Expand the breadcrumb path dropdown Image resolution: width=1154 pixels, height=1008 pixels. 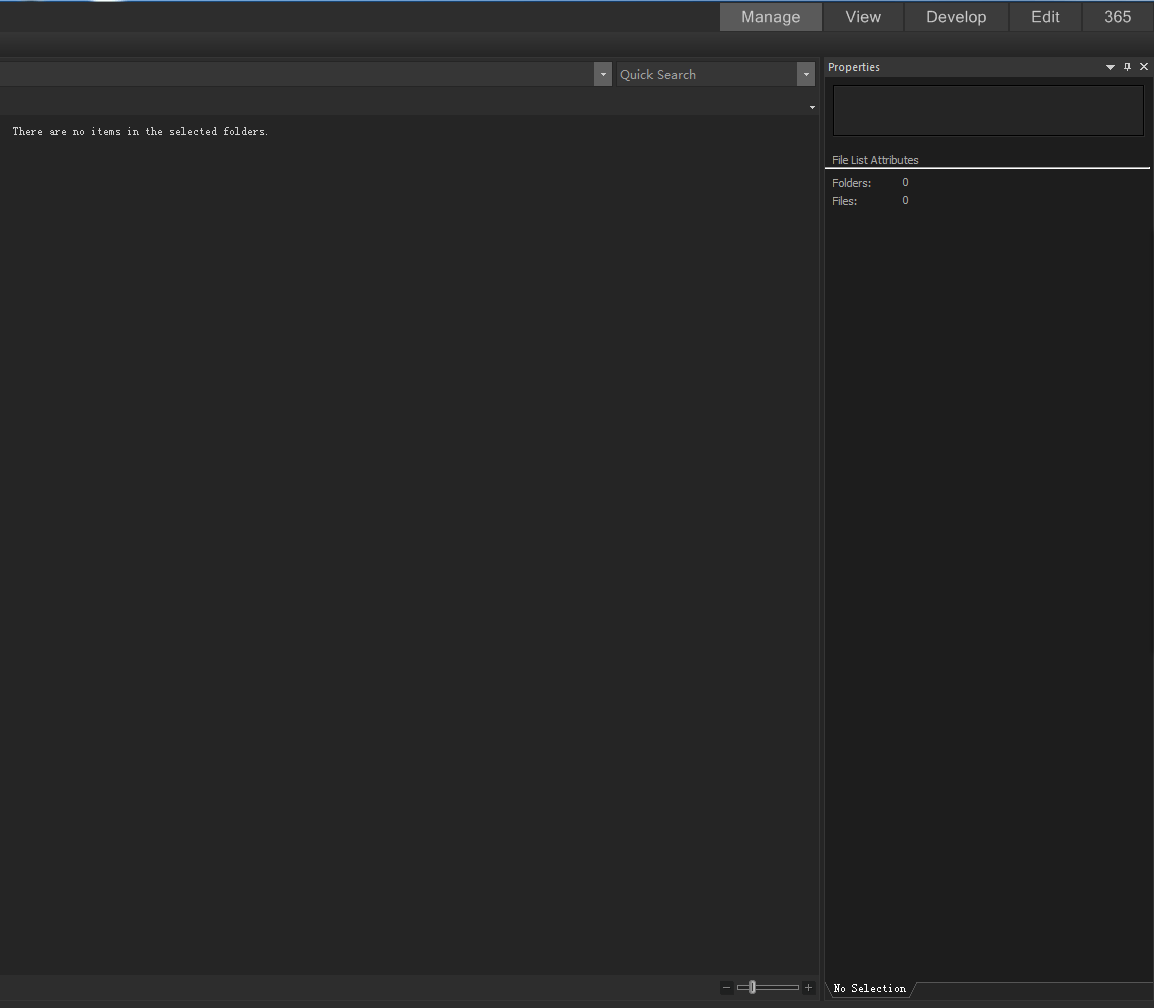(x=602, y=73)
